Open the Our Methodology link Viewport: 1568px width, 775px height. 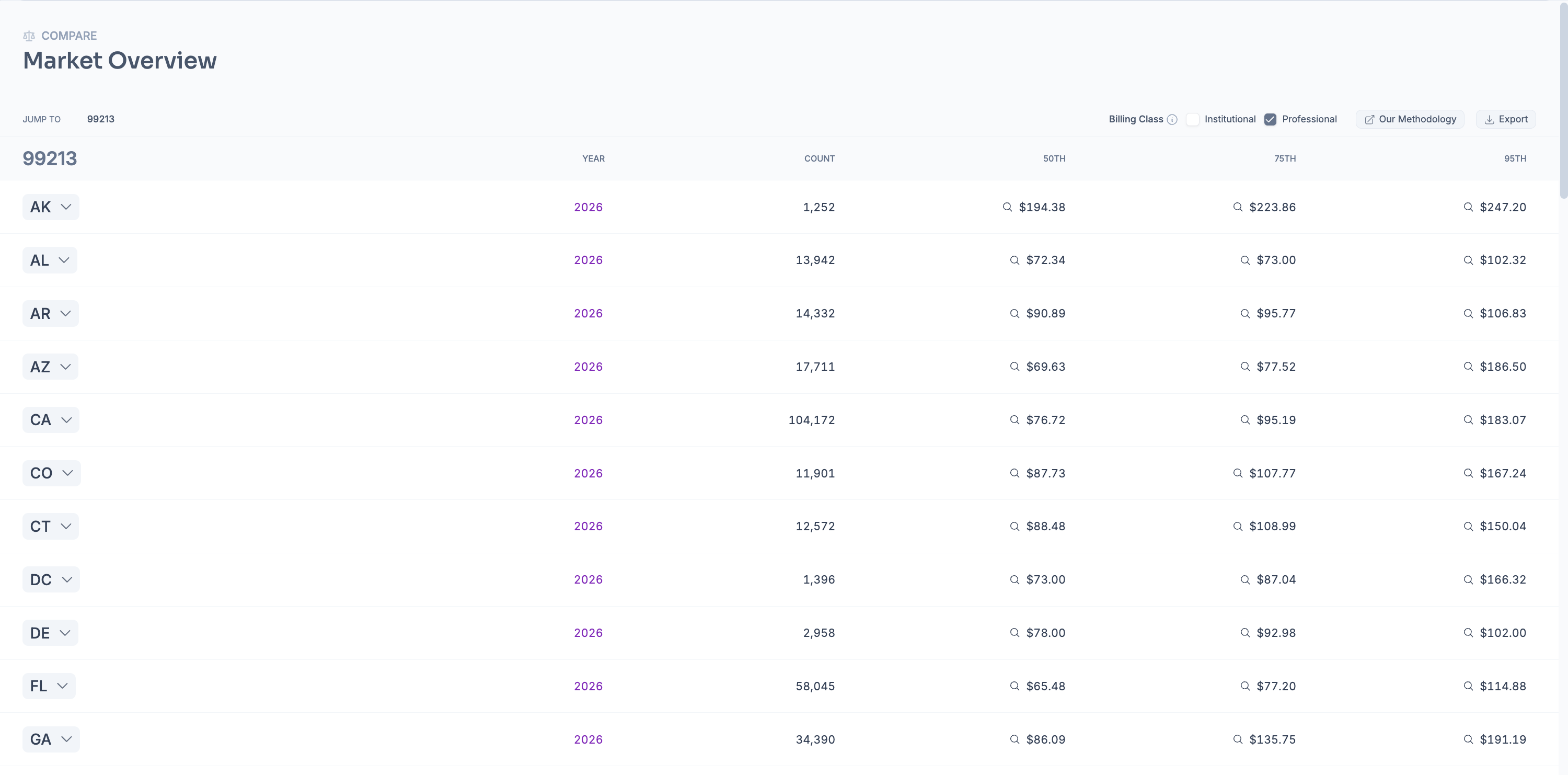pos(1410,119)
